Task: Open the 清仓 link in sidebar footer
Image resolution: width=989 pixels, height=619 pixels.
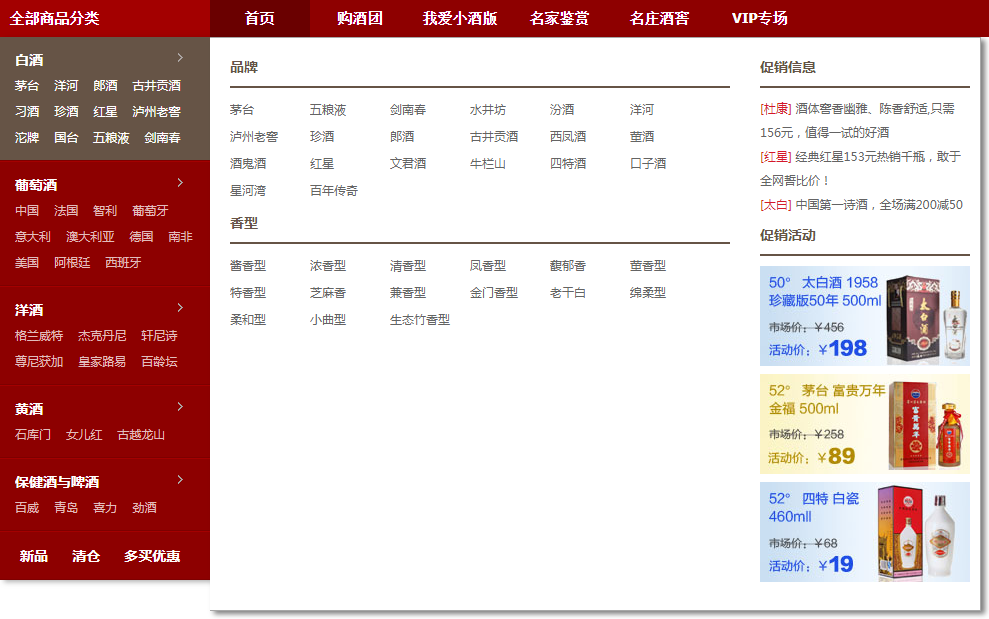Action: pos(86,556)
